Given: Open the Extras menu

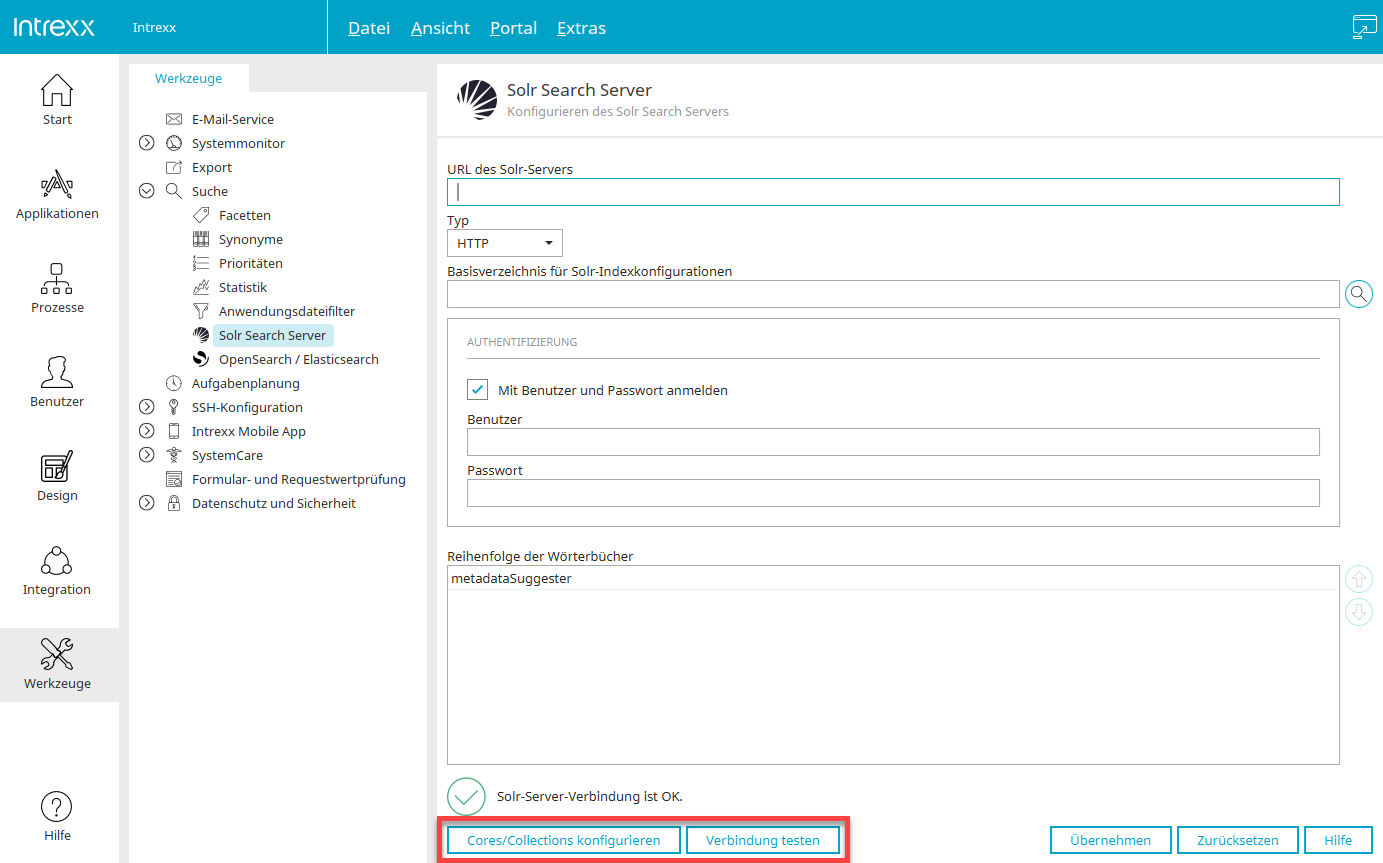Looking at the screenshot, I should [581, 28].
